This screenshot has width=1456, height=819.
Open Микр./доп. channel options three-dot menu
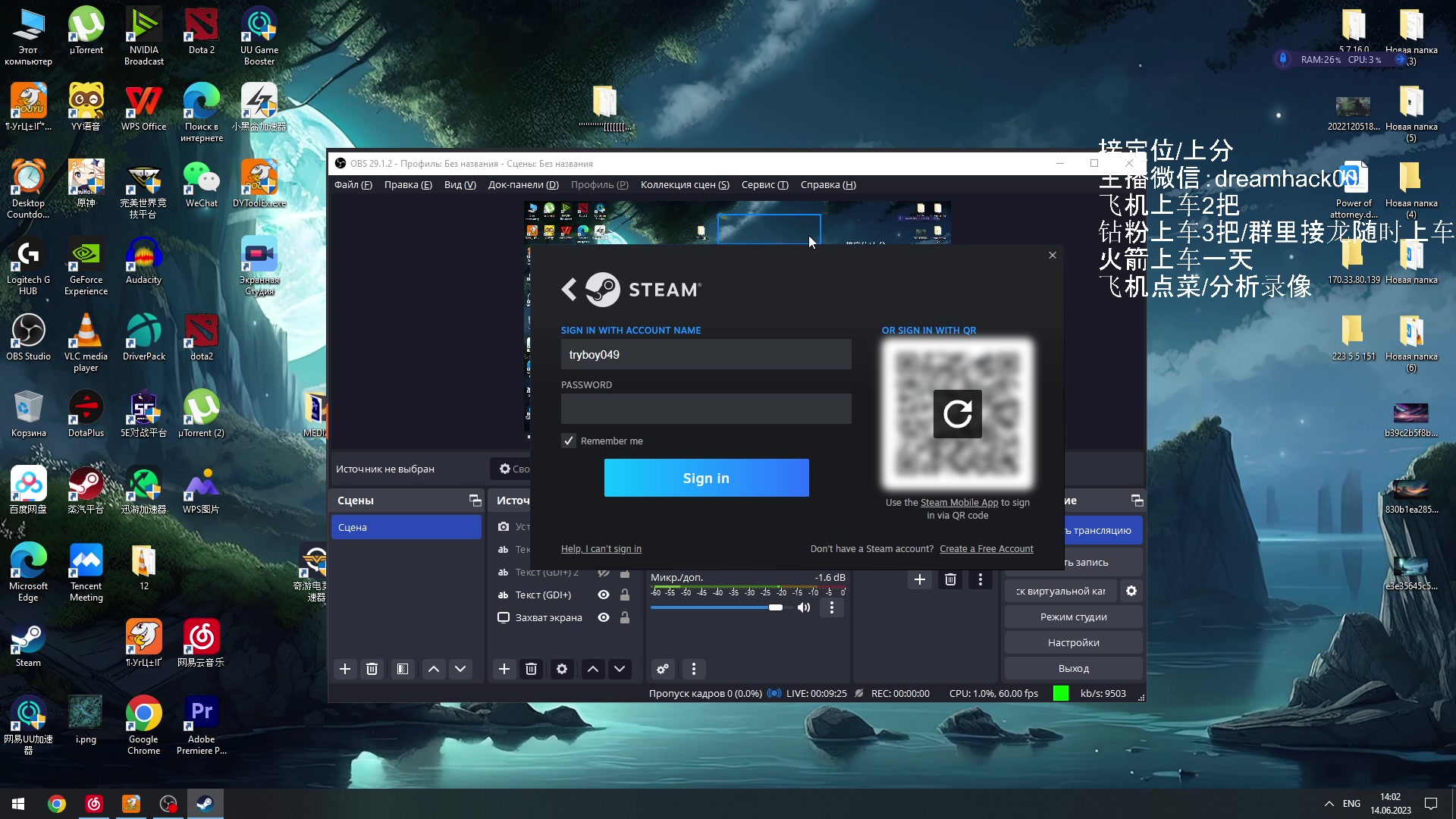click(832, 607)
